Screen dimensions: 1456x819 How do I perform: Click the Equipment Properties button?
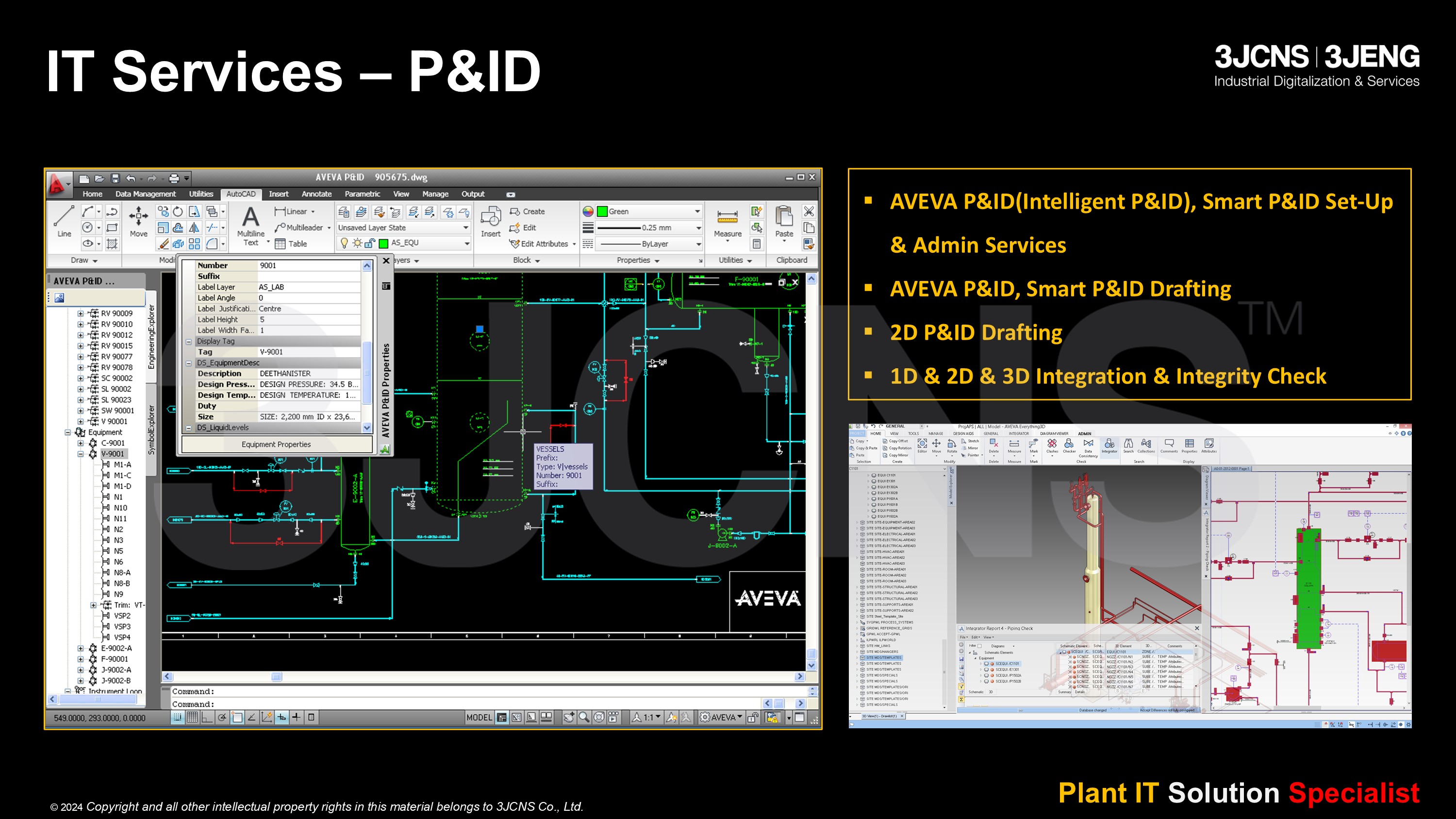tap(276, 444)
